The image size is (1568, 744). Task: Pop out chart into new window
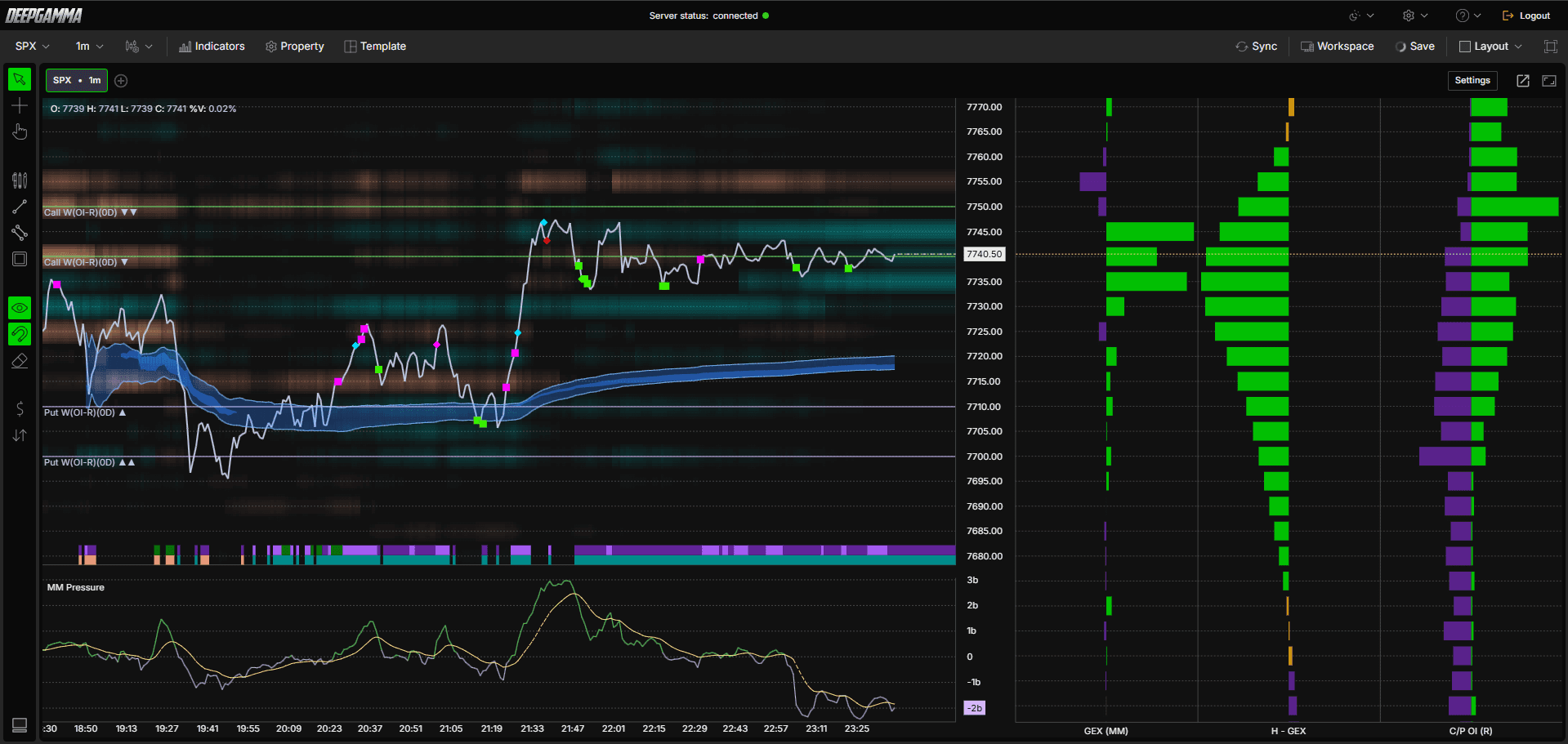point(1523,80)
